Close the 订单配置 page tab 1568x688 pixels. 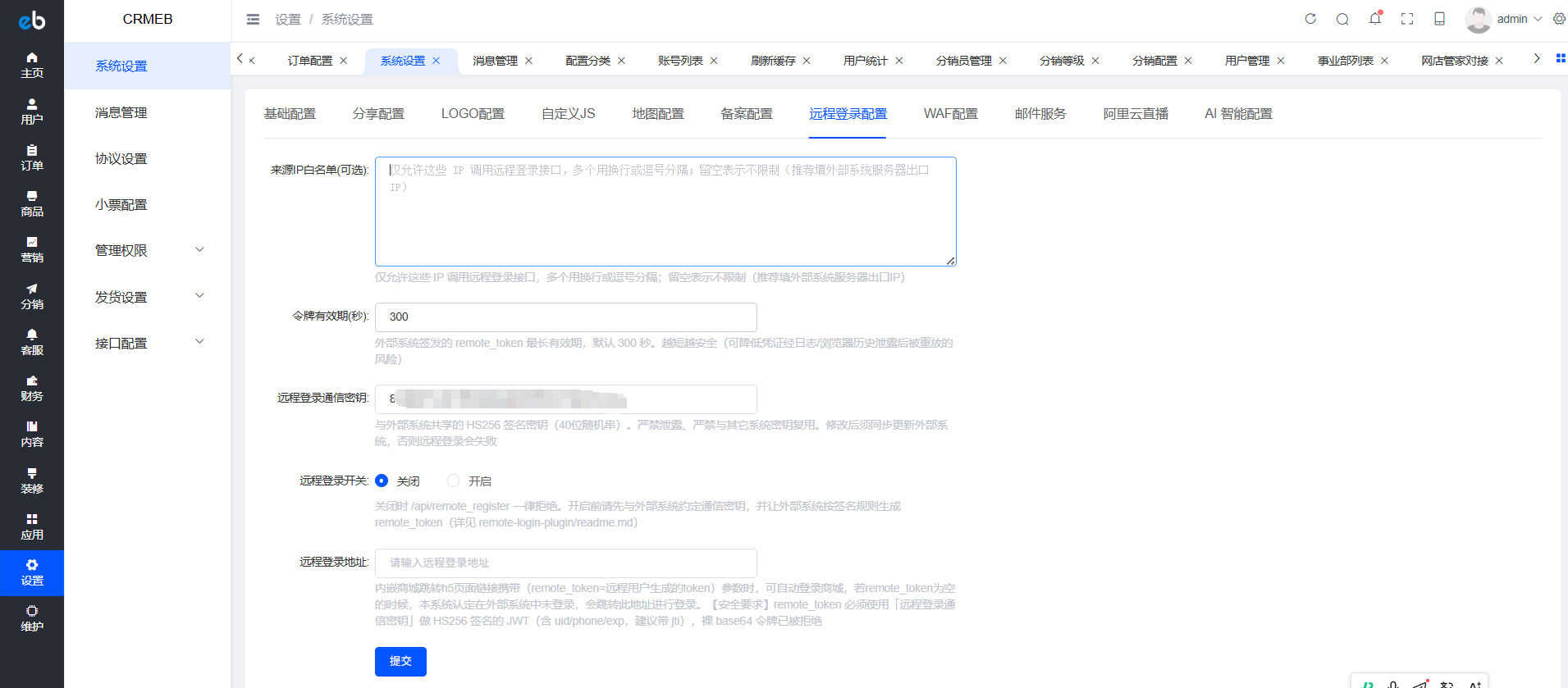point(344,61)
